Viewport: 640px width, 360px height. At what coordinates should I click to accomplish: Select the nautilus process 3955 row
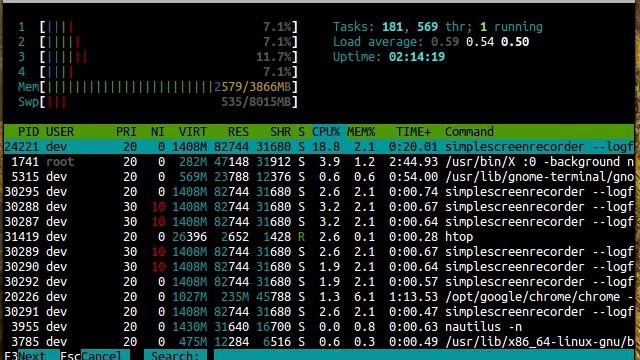pos(319,327)
